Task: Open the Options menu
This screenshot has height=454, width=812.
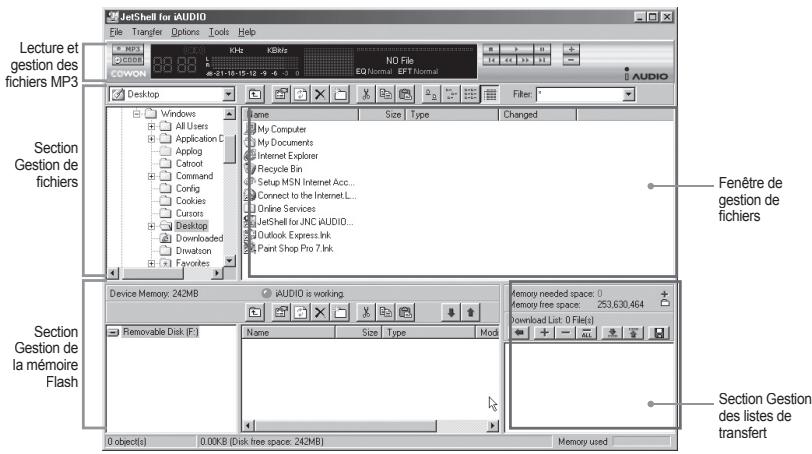Action: tap(185, 33)
